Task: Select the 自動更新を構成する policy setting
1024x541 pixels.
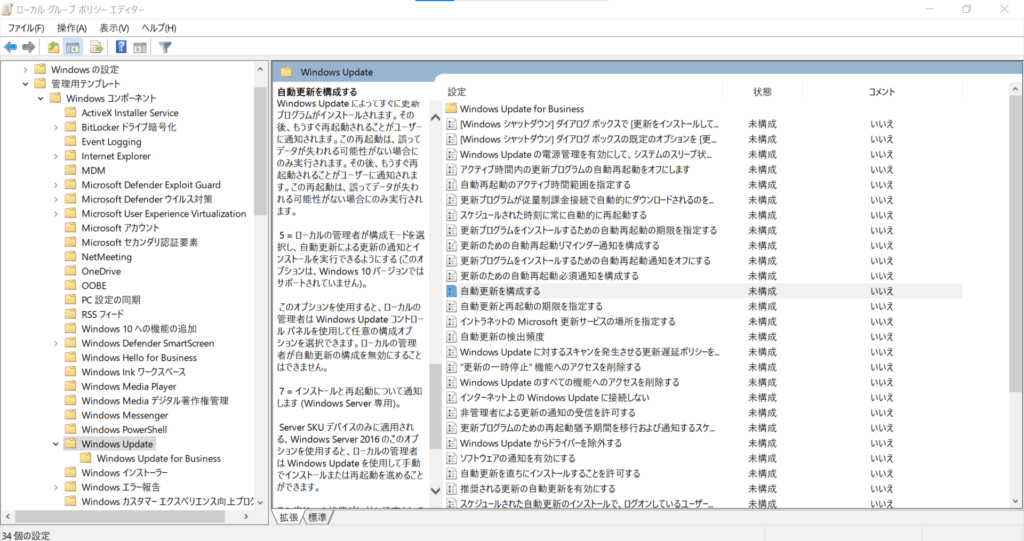Action: (499, 291)
